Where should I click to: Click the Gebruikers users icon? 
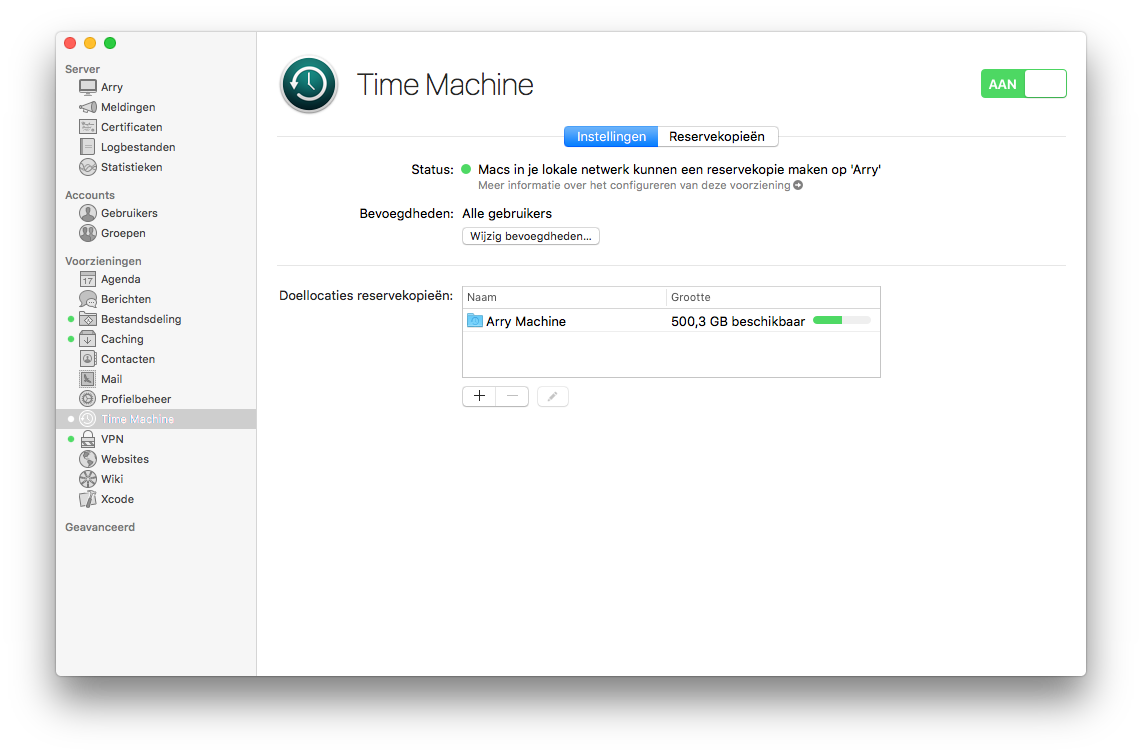click(x=88, y=213)
